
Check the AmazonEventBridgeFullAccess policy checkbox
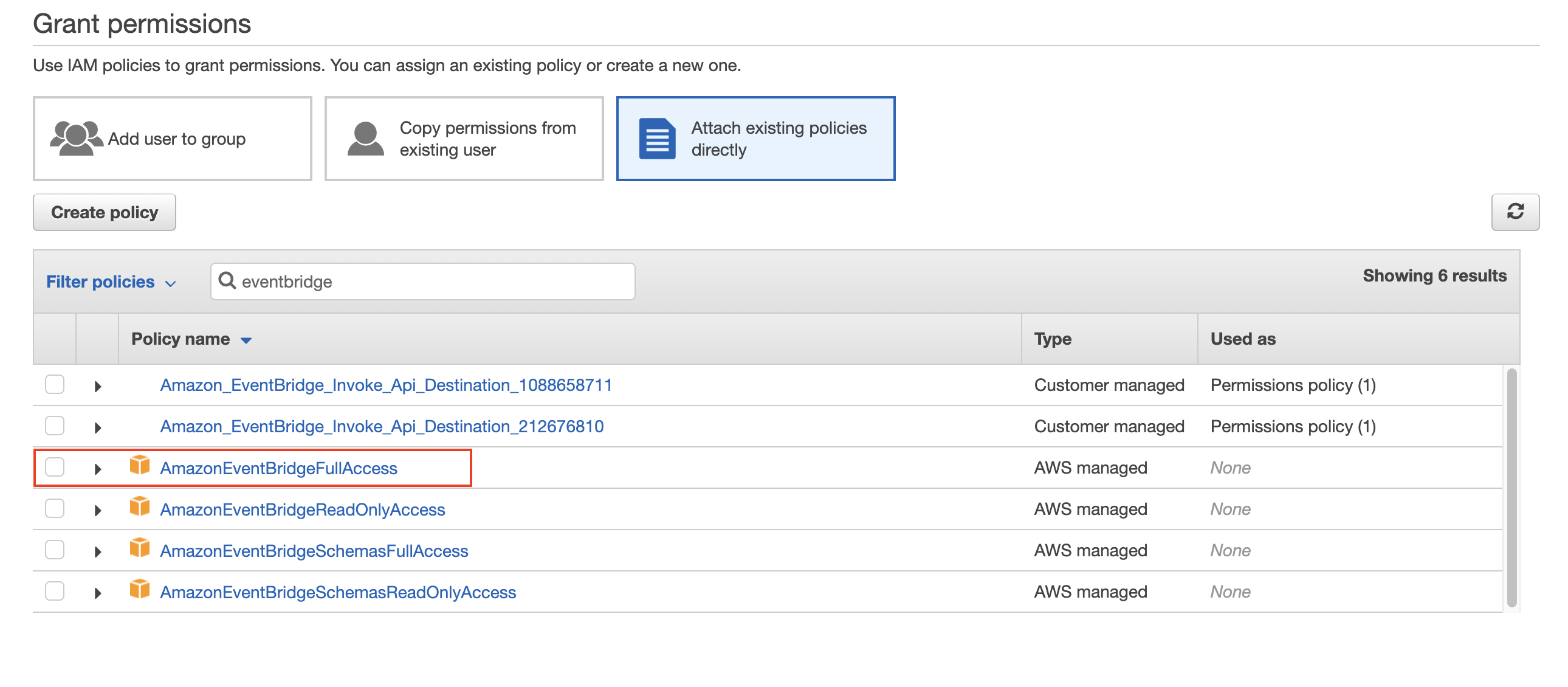(x=55, y=467)
